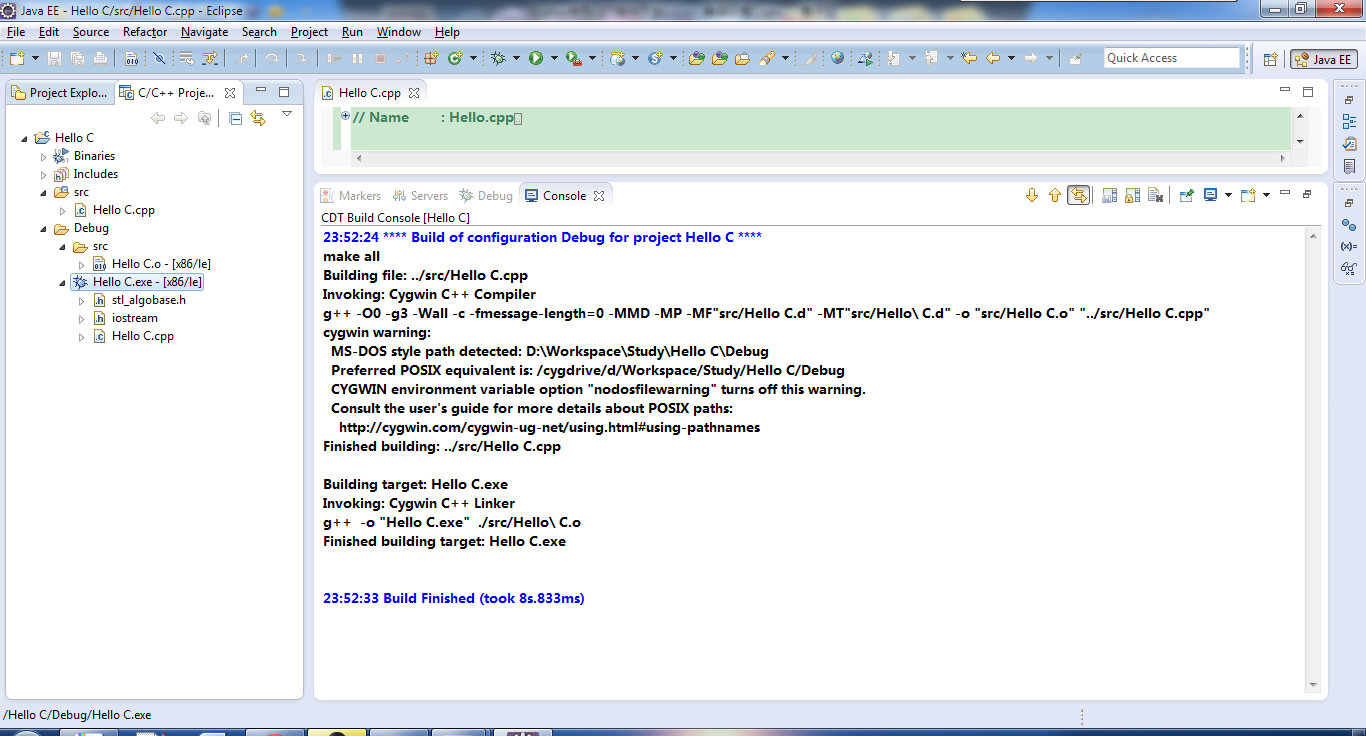Select the iostream header item
The height and width of the screenshot is (736, 1366).
[x=125, y=318]
